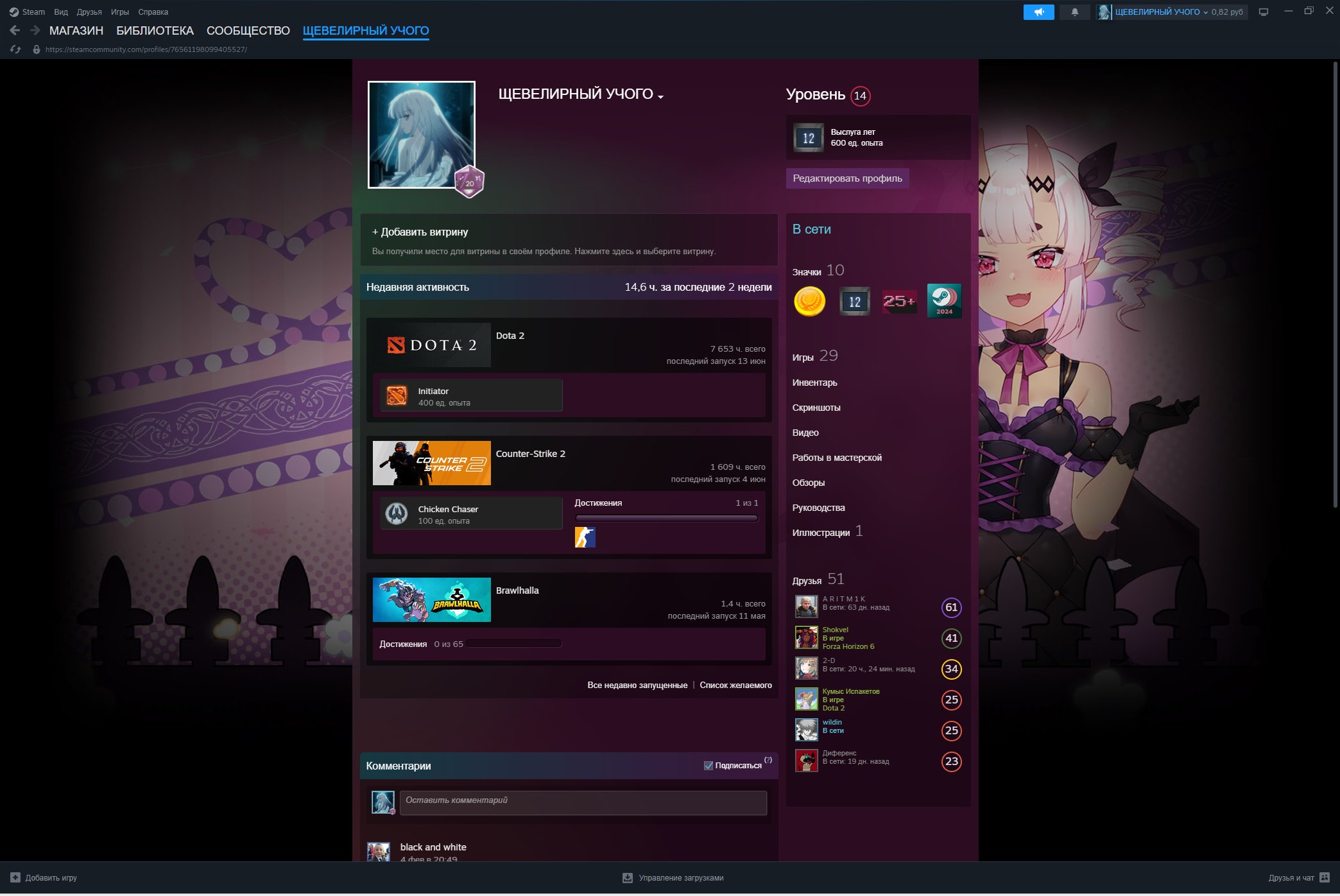Click Добавить игру in bottom bar
The image size is (1340, 896).
coord(44,877)
